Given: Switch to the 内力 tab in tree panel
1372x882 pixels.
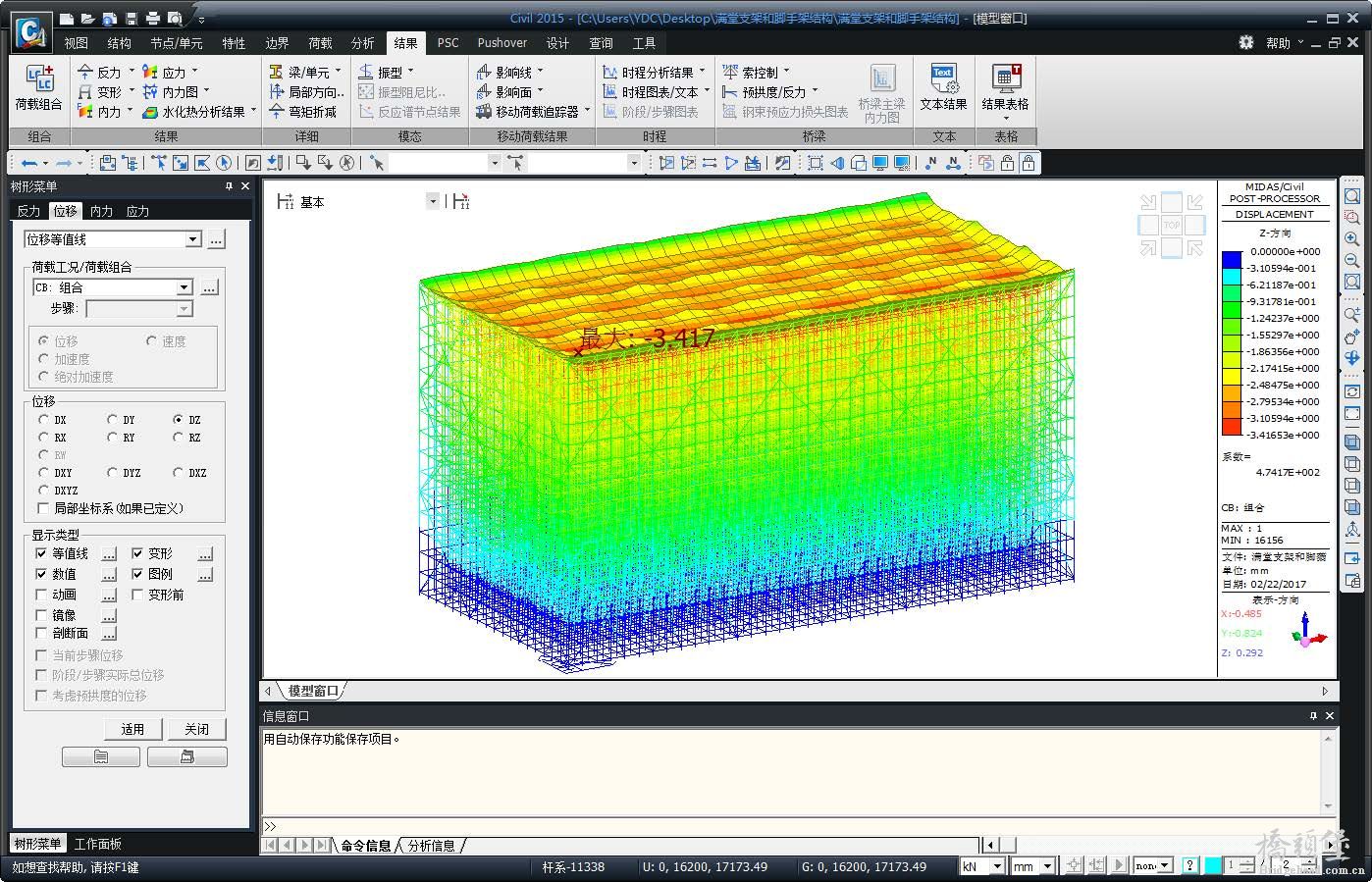Looking at the screenshot, I should (101, 211).
